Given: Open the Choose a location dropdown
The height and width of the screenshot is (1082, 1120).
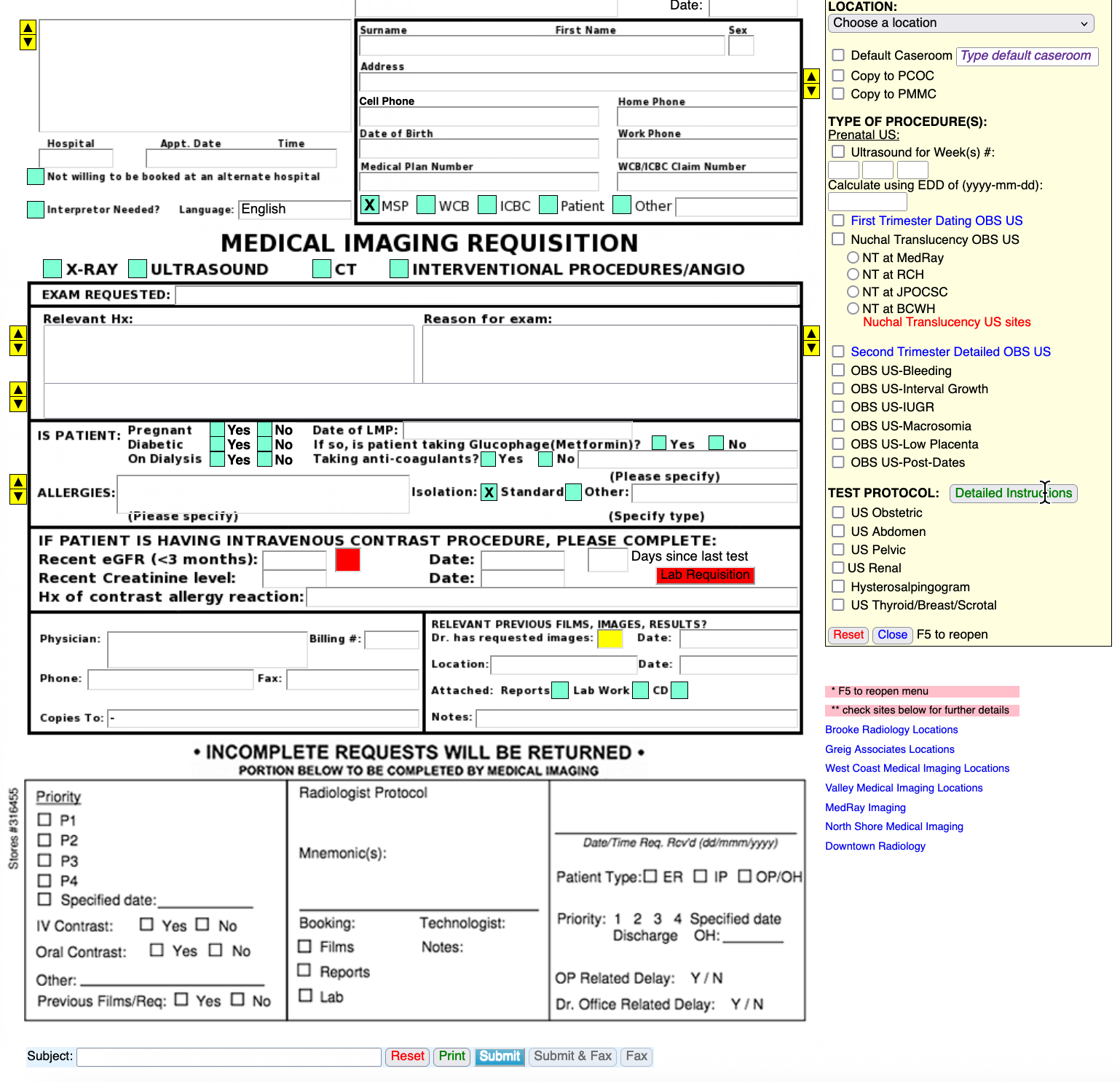Looking at the screenshot, I should click(x=961, y=23).
